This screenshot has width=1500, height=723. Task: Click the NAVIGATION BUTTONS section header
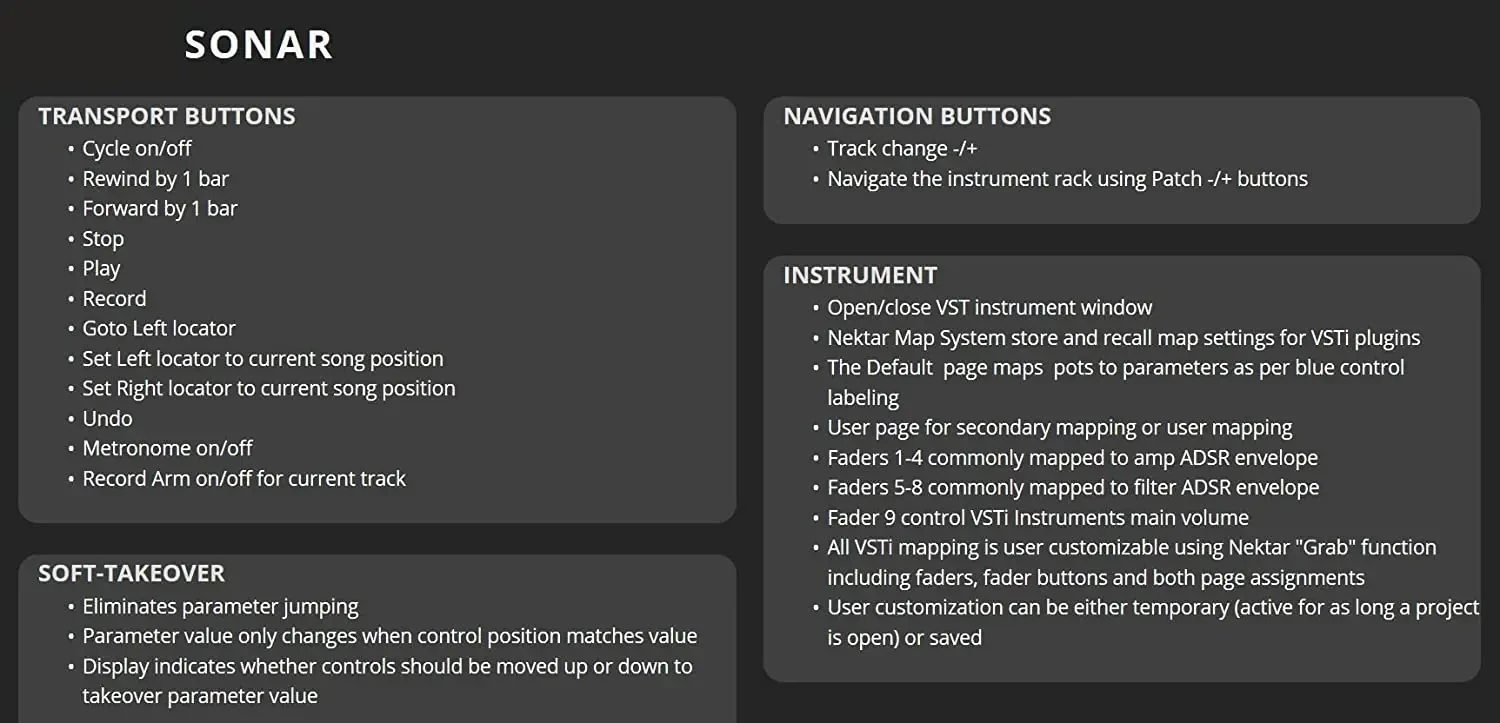click(x=917, y=116)
